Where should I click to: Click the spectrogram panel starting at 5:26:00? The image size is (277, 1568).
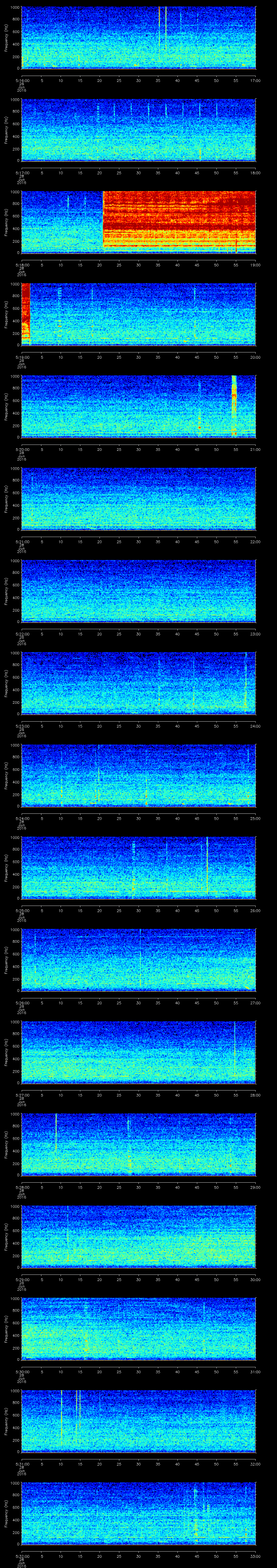pyautogui.click(x=138, y=960)
